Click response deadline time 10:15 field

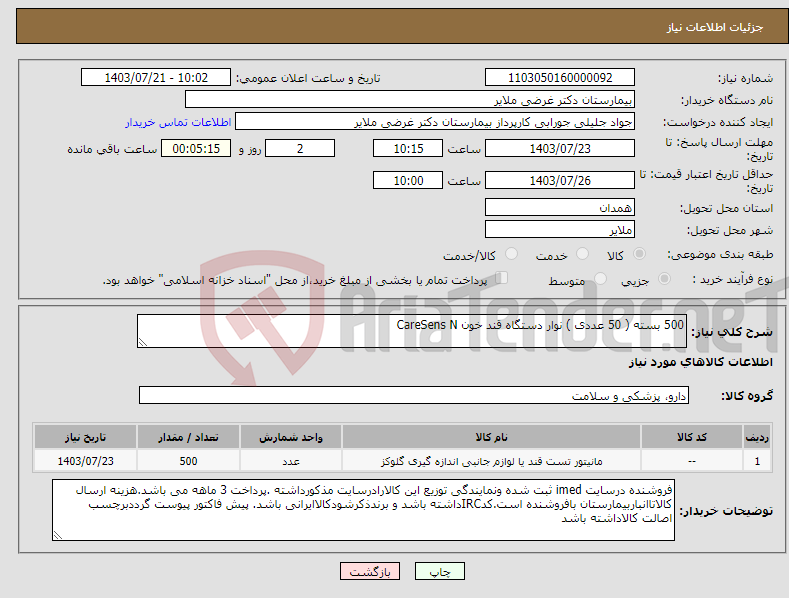click(408, 148)
